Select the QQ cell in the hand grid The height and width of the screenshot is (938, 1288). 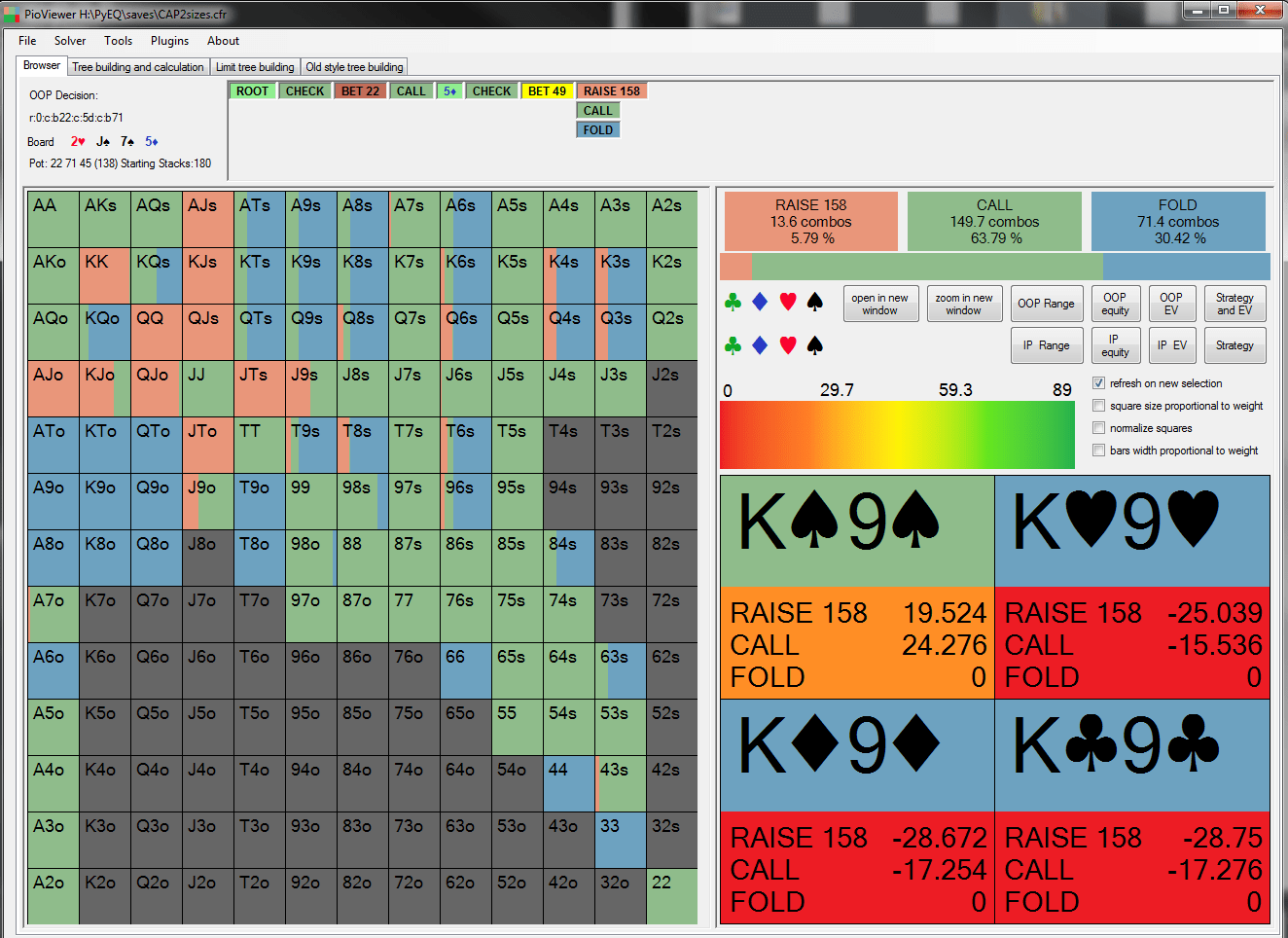156,332
